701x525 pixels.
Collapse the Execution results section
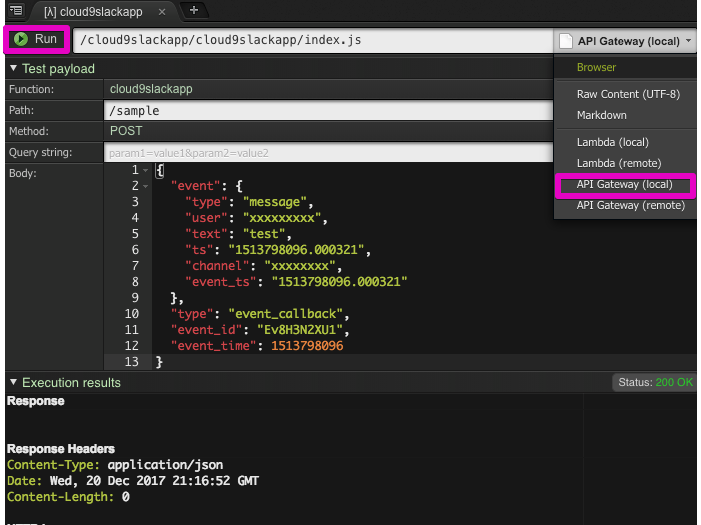[13, 382]
